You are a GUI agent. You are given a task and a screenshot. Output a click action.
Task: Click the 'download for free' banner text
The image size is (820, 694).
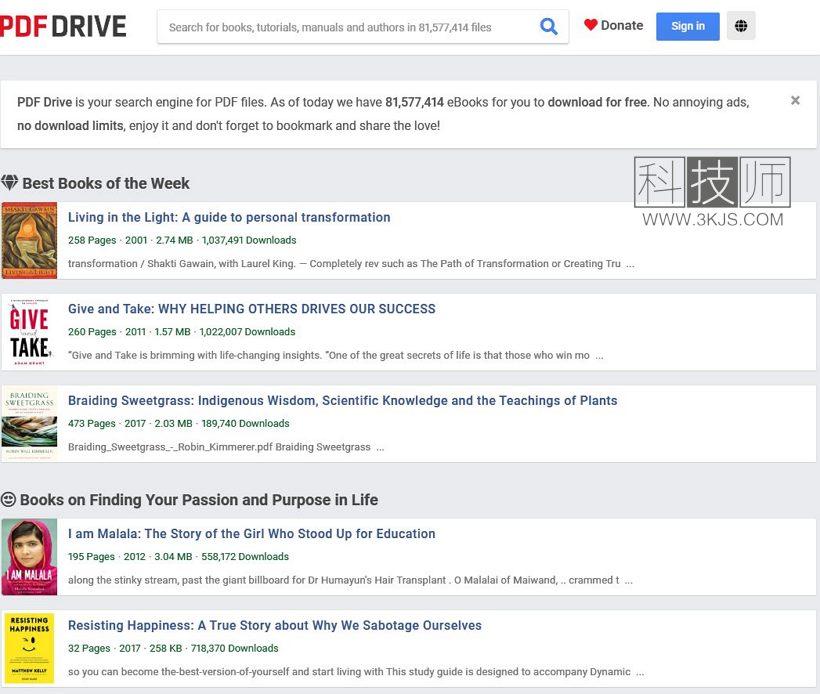click(598, 102)
